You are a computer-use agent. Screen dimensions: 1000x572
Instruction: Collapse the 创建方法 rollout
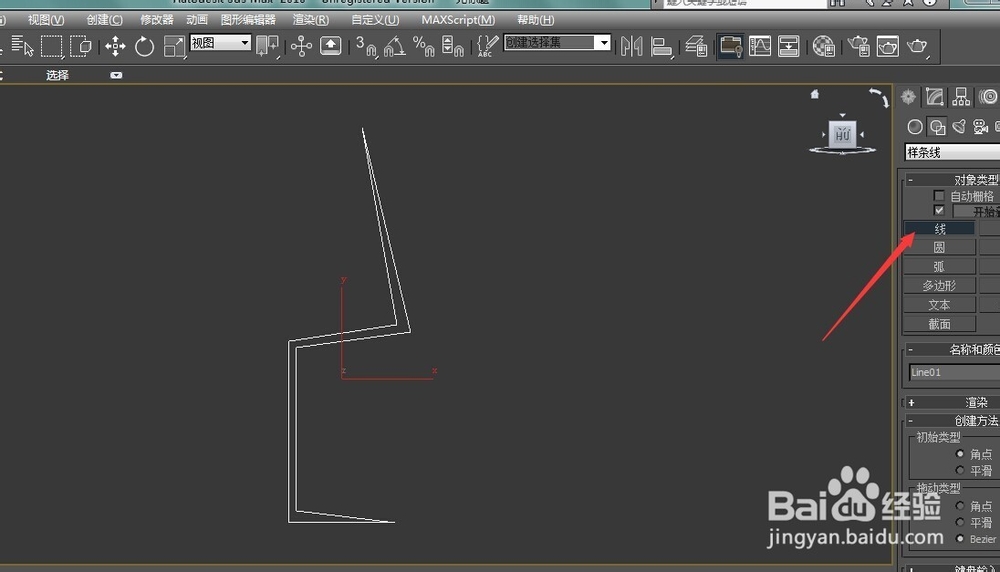pyautogui.click(x=910, y=421)
